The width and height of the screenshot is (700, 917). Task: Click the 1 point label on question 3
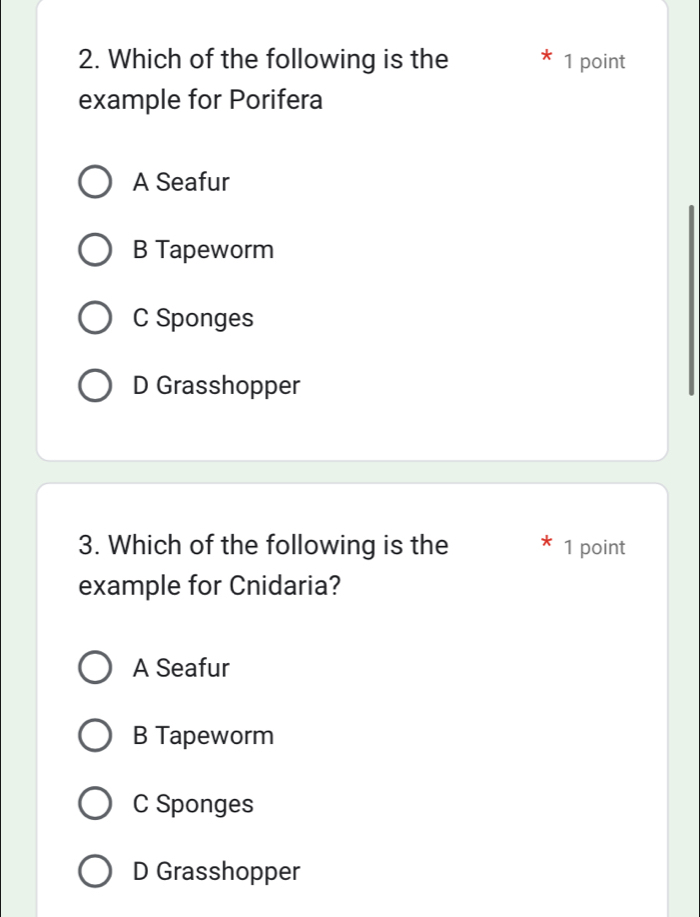[x=596, y=547]
